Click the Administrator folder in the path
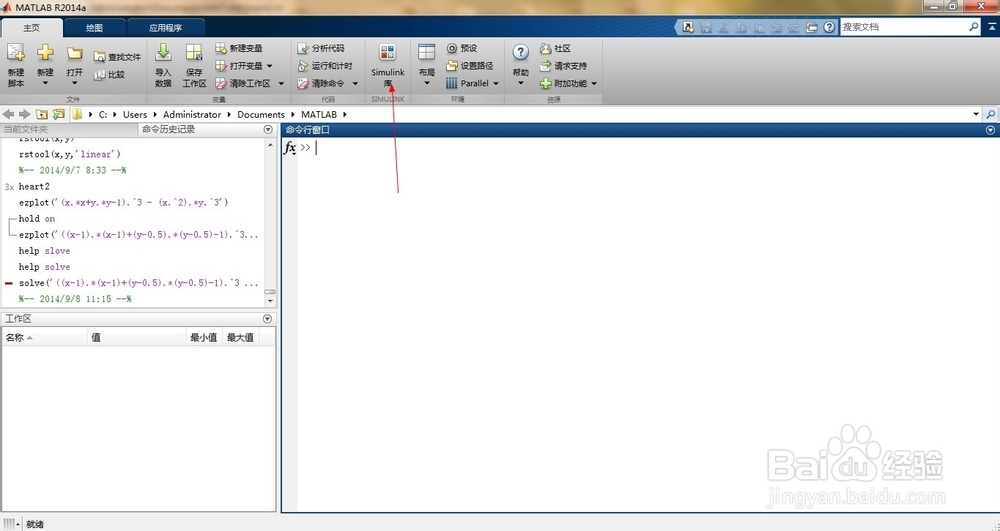Viewport: 1000px width, 531px height. (192, 114)
